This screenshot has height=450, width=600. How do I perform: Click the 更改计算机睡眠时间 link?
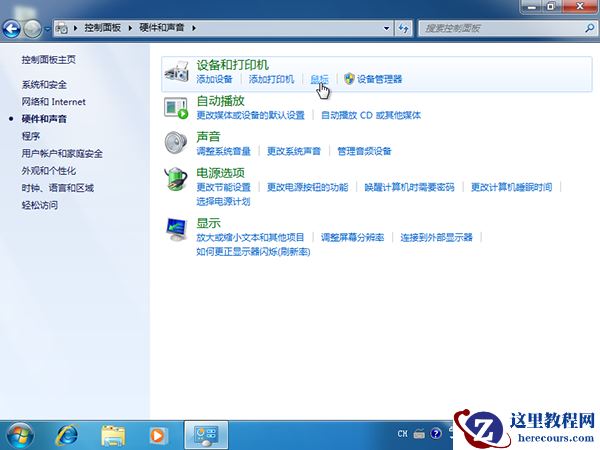pyautogui.click(x=512, y=187)
